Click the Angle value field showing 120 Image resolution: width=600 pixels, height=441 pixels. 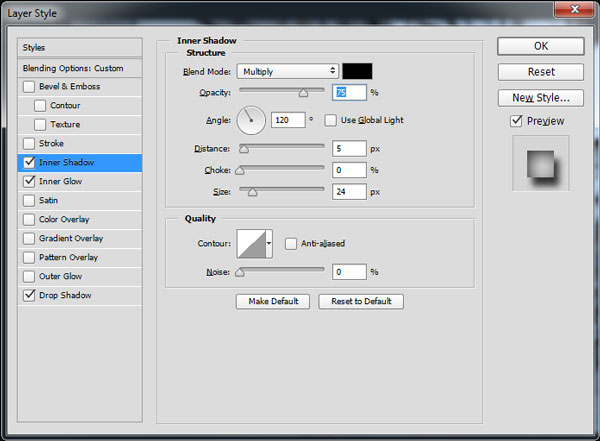(288, 120)
